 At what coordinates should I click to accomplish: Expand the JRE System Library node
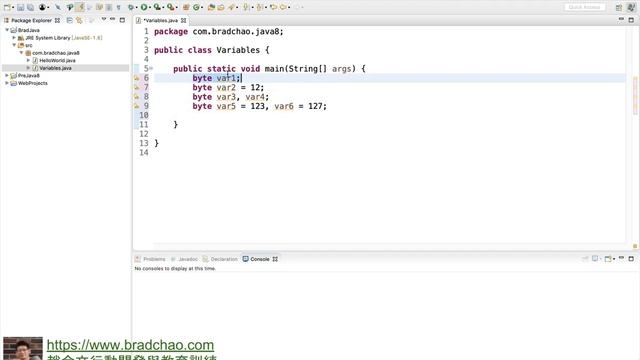pyautogui.click(x=14, y=38)
